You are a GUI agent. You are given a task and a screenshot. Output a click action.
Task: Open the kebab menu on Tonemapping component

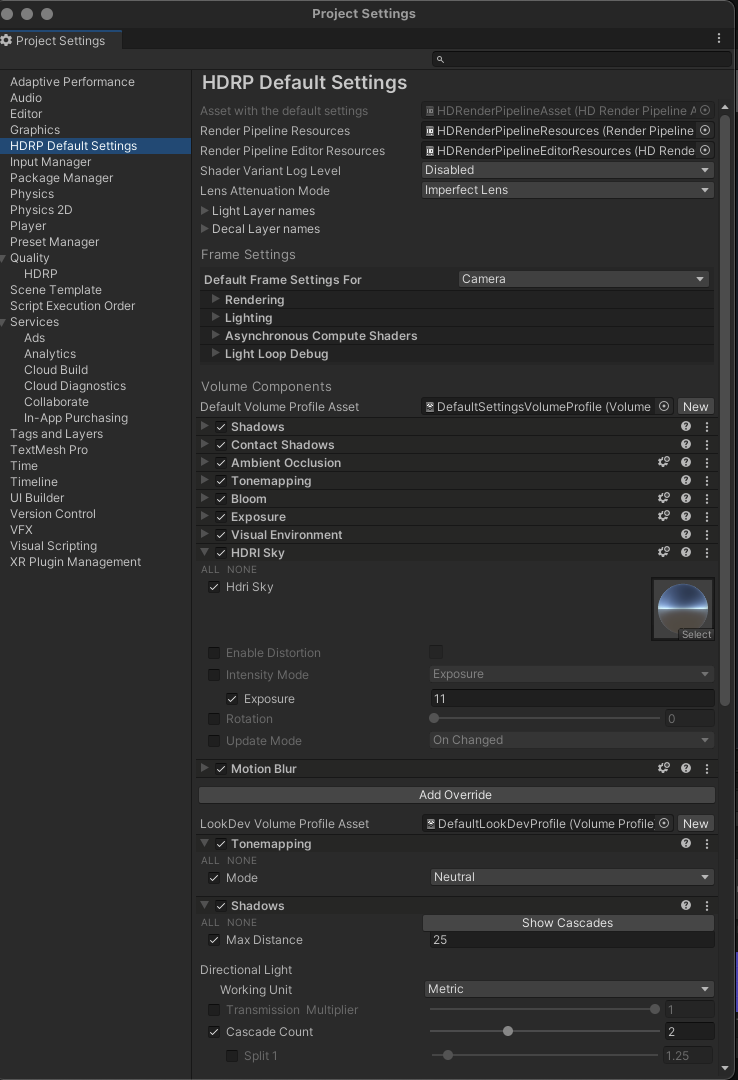pos(707,481)
